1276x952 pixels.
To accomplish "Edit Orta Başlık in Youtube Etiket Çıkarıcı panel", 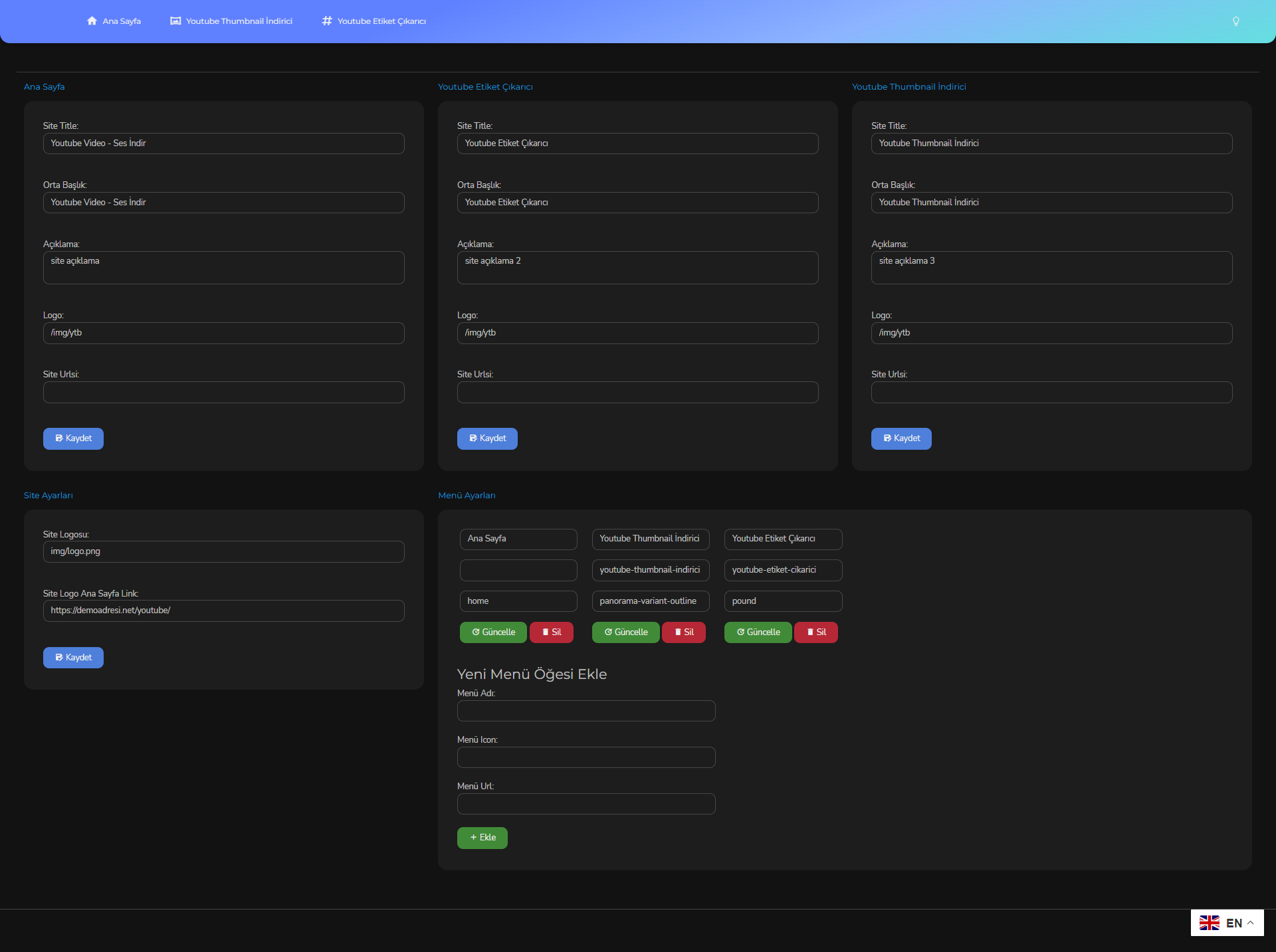I will click(x=638, y=203).
